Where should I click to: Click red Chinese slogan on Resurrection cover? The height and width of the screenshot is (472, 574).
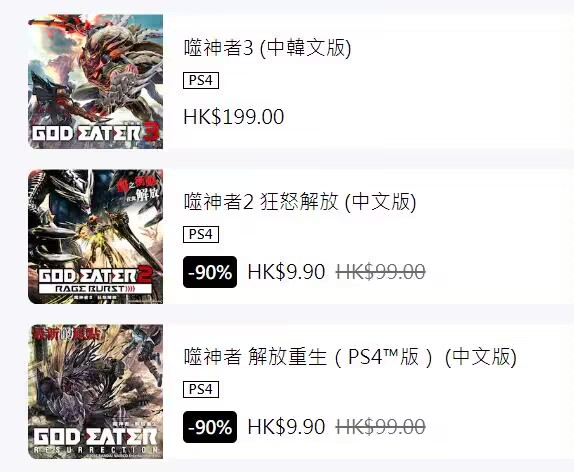66,334
